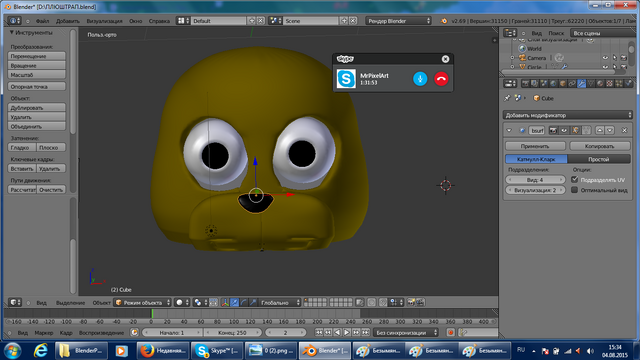Image resolution: width=640 pixels, height=360 pixels.
Task: Hide the Camera object via eye icon
Action: [605, 58]
